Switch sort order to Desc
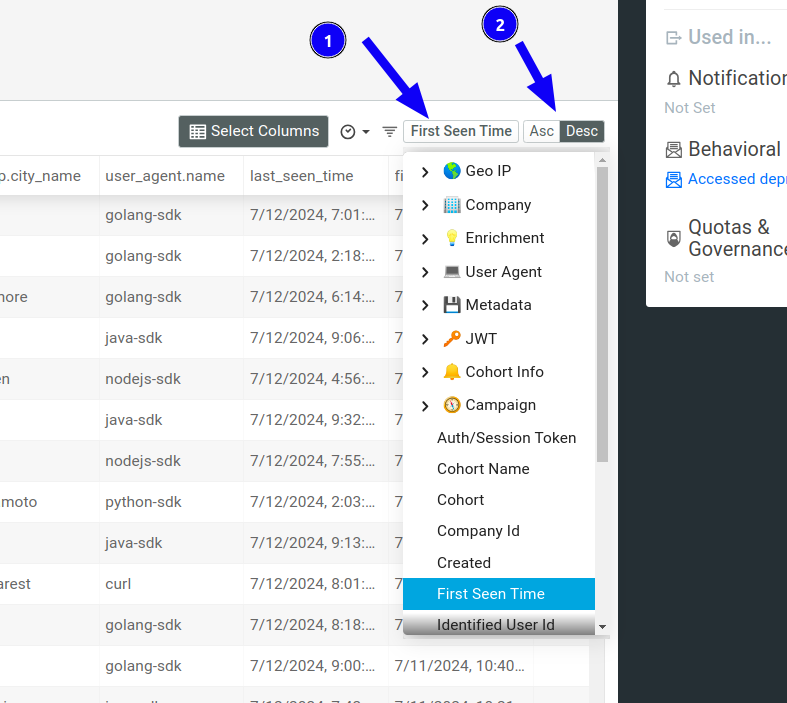This screenshot has width=787, height=703. pyautogui.click(x=582, y=131)
